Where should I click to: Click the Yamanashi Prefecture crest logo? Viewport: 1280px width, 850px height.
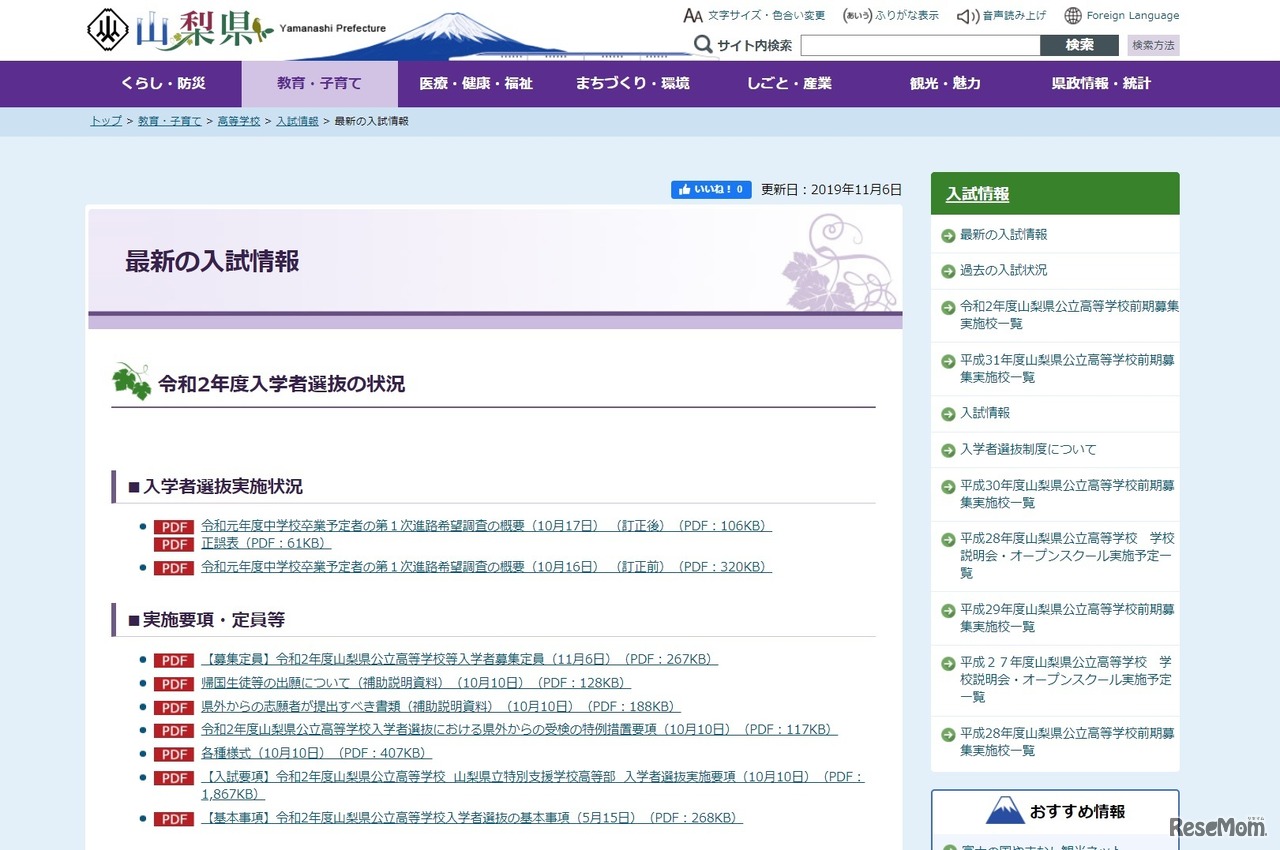110,29
